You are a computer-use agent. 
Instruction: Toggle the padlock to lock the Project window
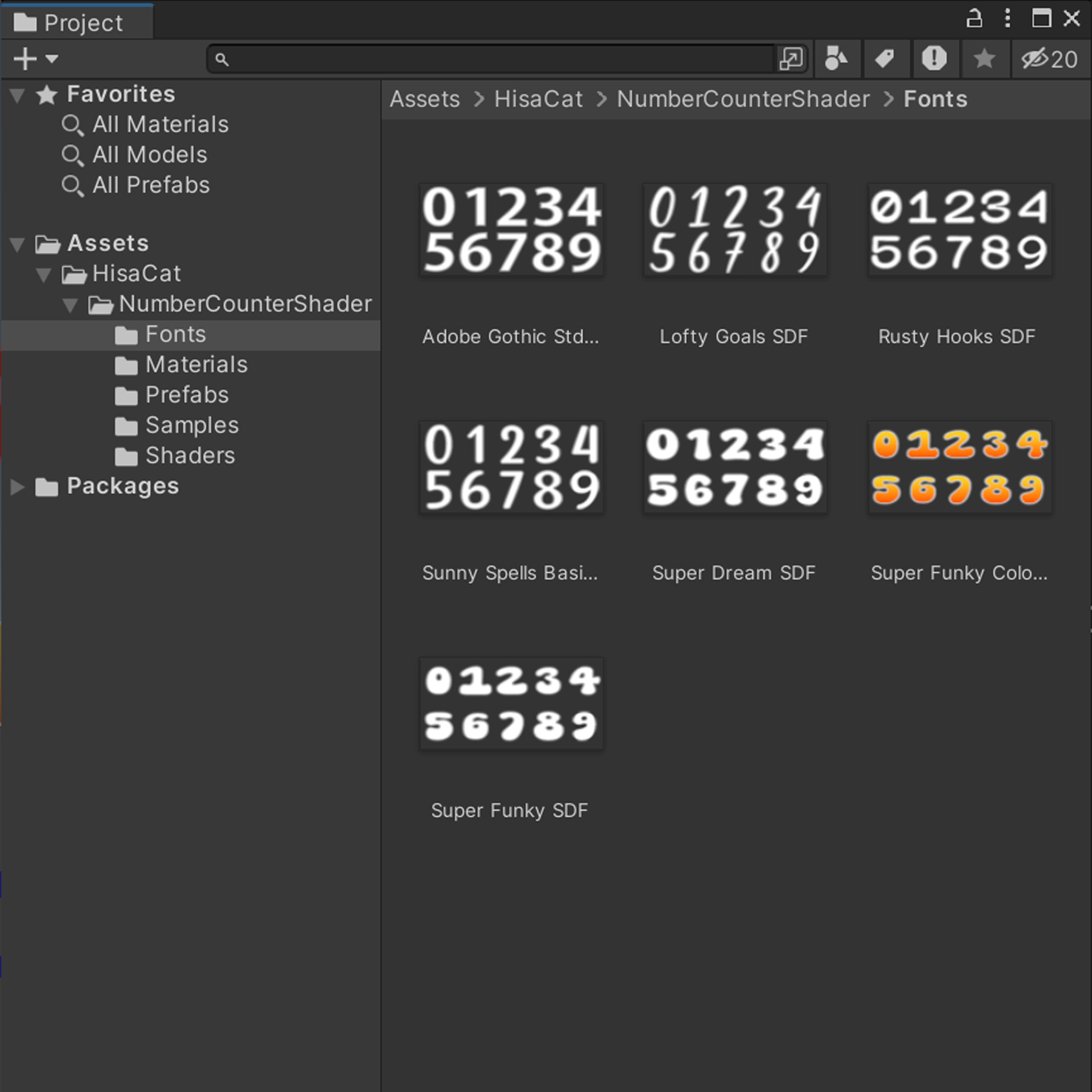click(x=974, y=19)
